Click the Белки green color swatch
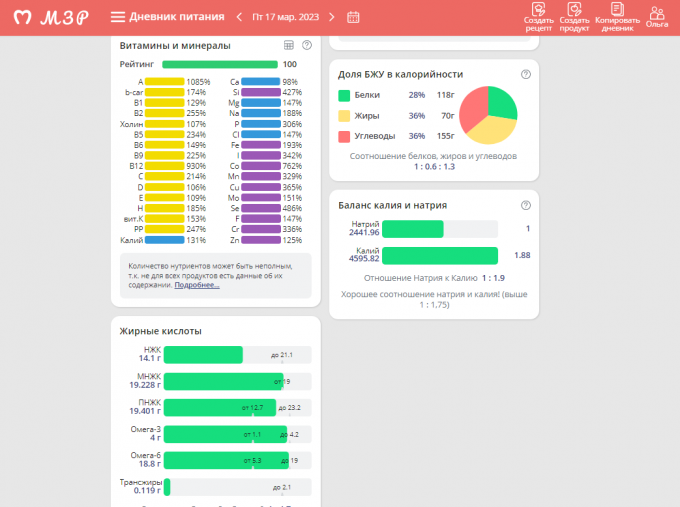The height and width of the screenshot is (507, 680). (344, 95)
